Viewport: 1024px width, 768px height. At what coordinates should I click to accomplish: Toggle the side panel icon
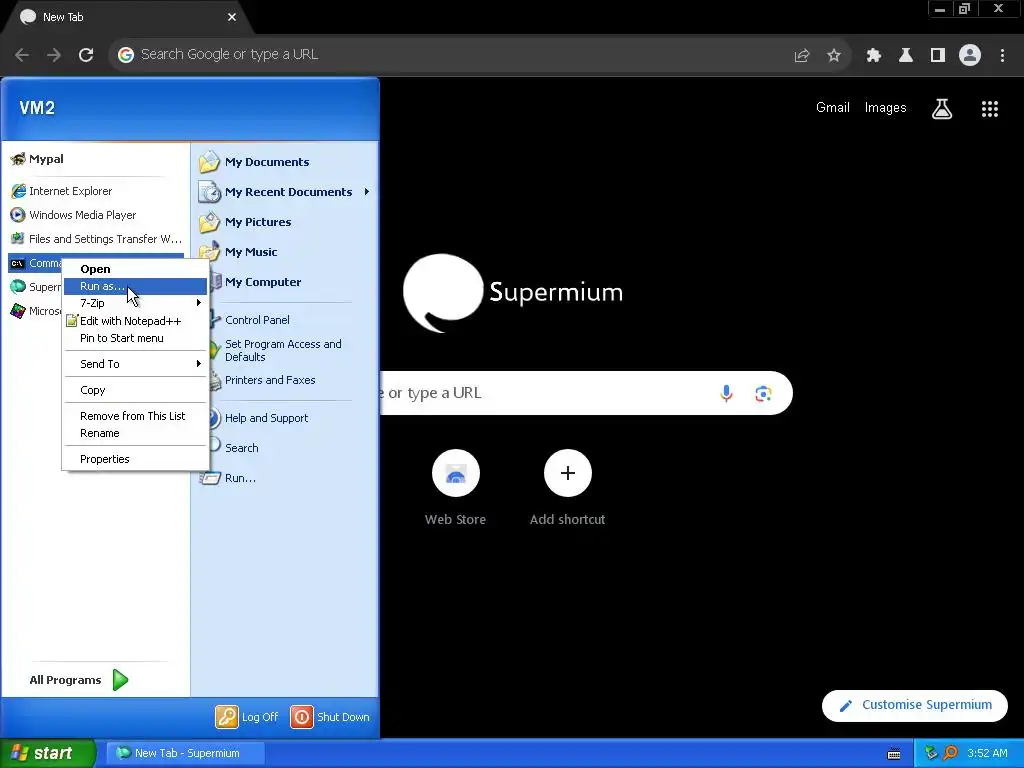(937, 56)
